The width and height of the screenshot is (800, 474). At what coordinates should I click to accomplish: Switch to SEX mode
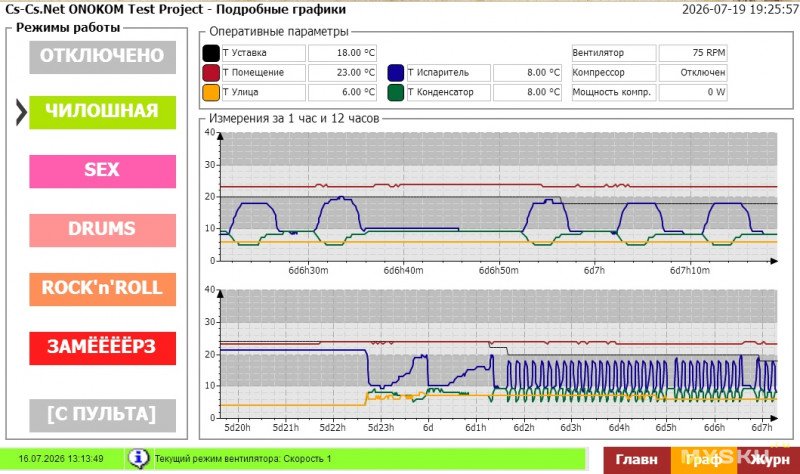coord(103,171)
